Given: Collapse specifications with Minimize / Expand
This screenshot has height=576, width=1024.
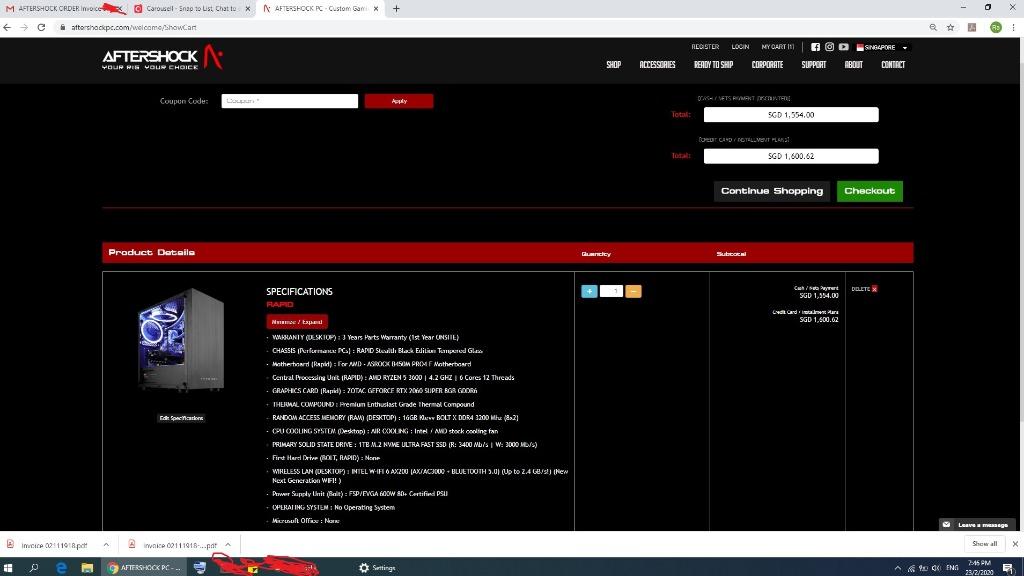Looking at the screenshot, I should click(296, 321).
